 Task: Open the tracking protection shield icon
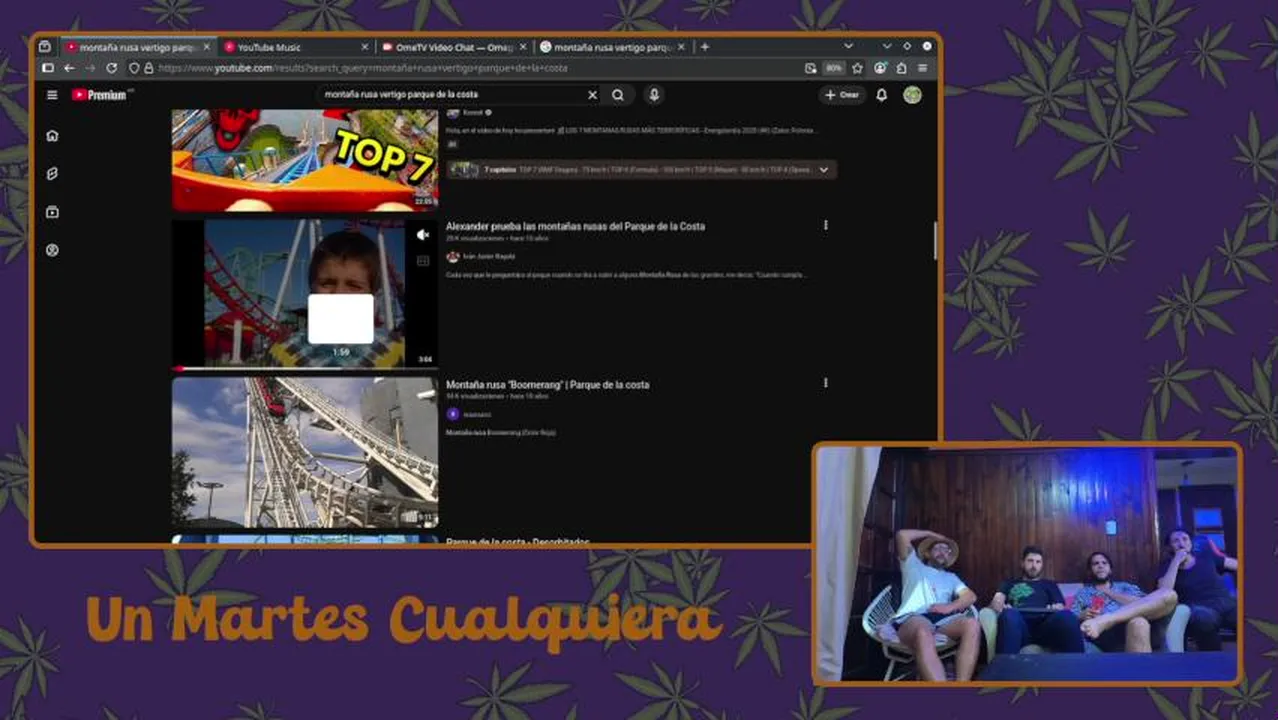coord(135,68)
